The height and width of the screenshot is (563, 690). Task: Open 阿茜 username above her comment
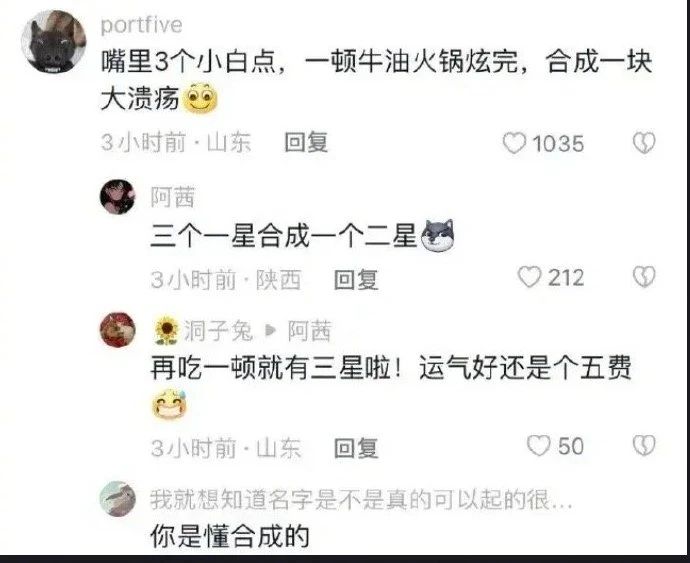(x=172, y=197)
